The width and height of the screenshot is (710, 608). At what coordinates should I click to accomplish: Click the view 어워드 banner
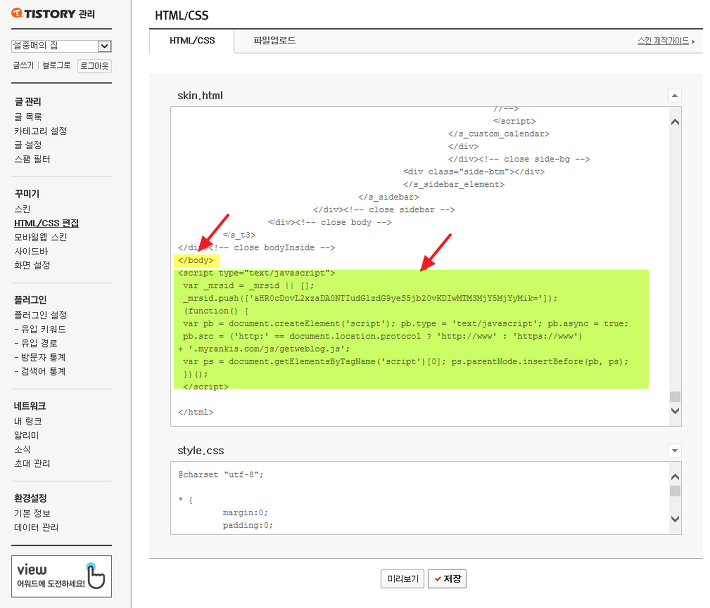click(x=62, y=576)
